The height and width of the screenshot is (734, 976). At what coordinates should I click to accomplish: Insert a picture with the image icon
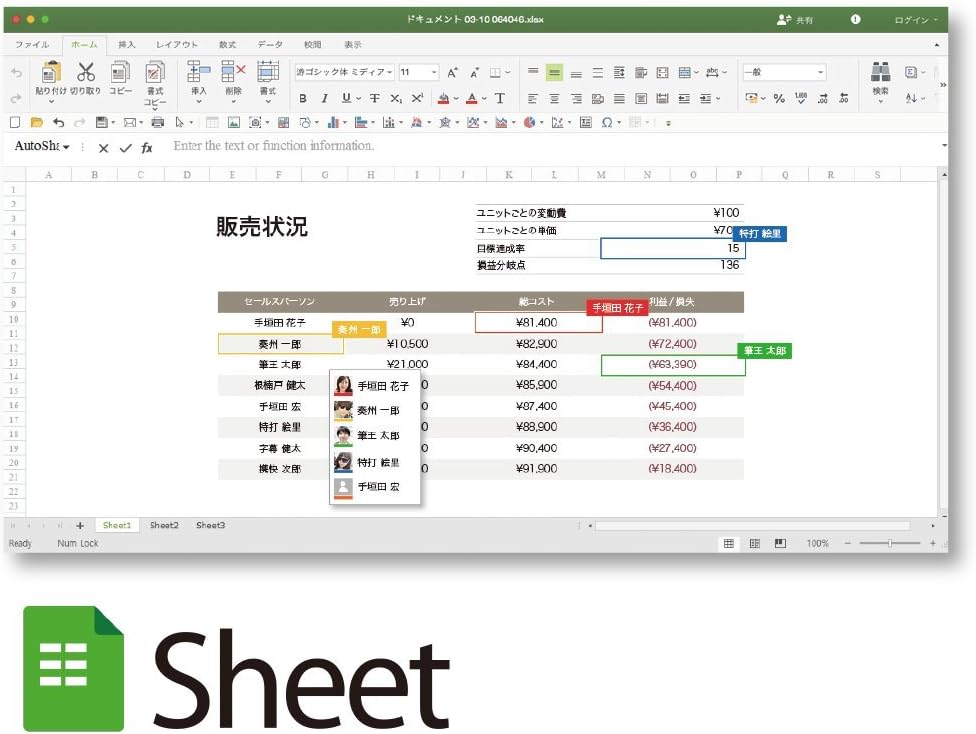coord(233,123)
